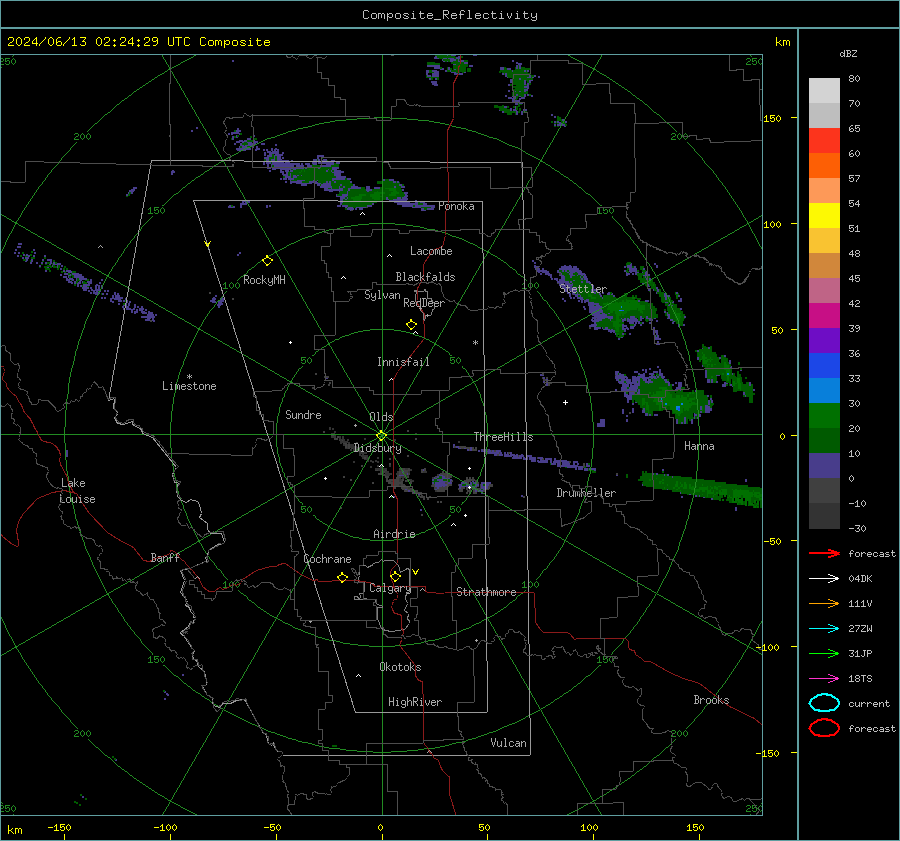Viewport: 900px width, 841px height.
Task: Click the red forecast arrow in legend
Action: tap(824, 553)
